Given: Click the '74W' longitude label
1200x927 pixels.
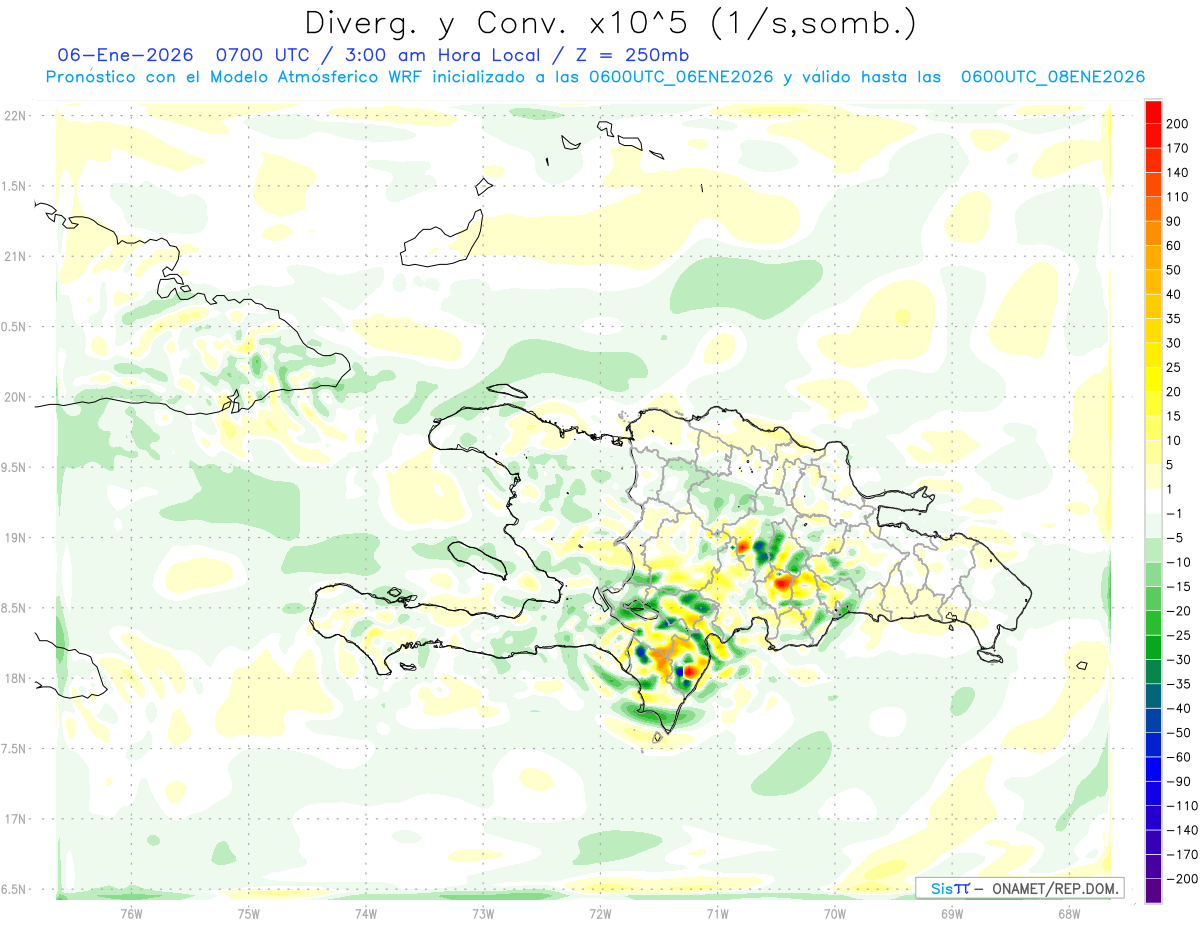Looking at the screenshot, I should pos(366,912).
